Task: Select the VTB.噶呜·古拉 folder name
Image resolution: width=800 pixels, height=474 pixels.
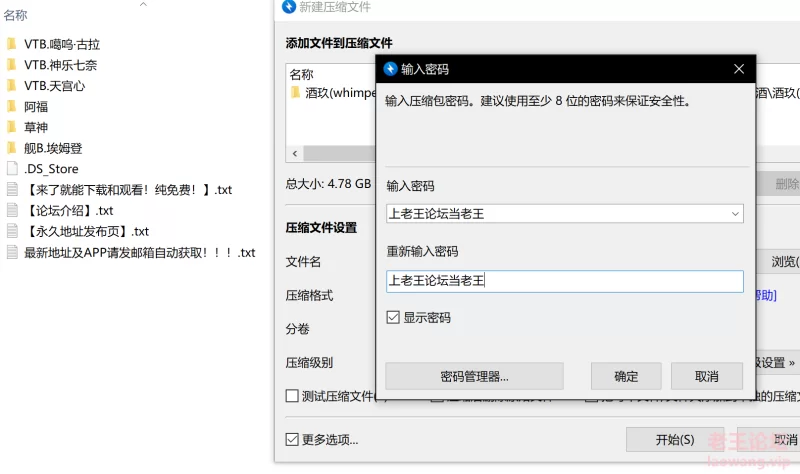Action: tap(62, 44)
